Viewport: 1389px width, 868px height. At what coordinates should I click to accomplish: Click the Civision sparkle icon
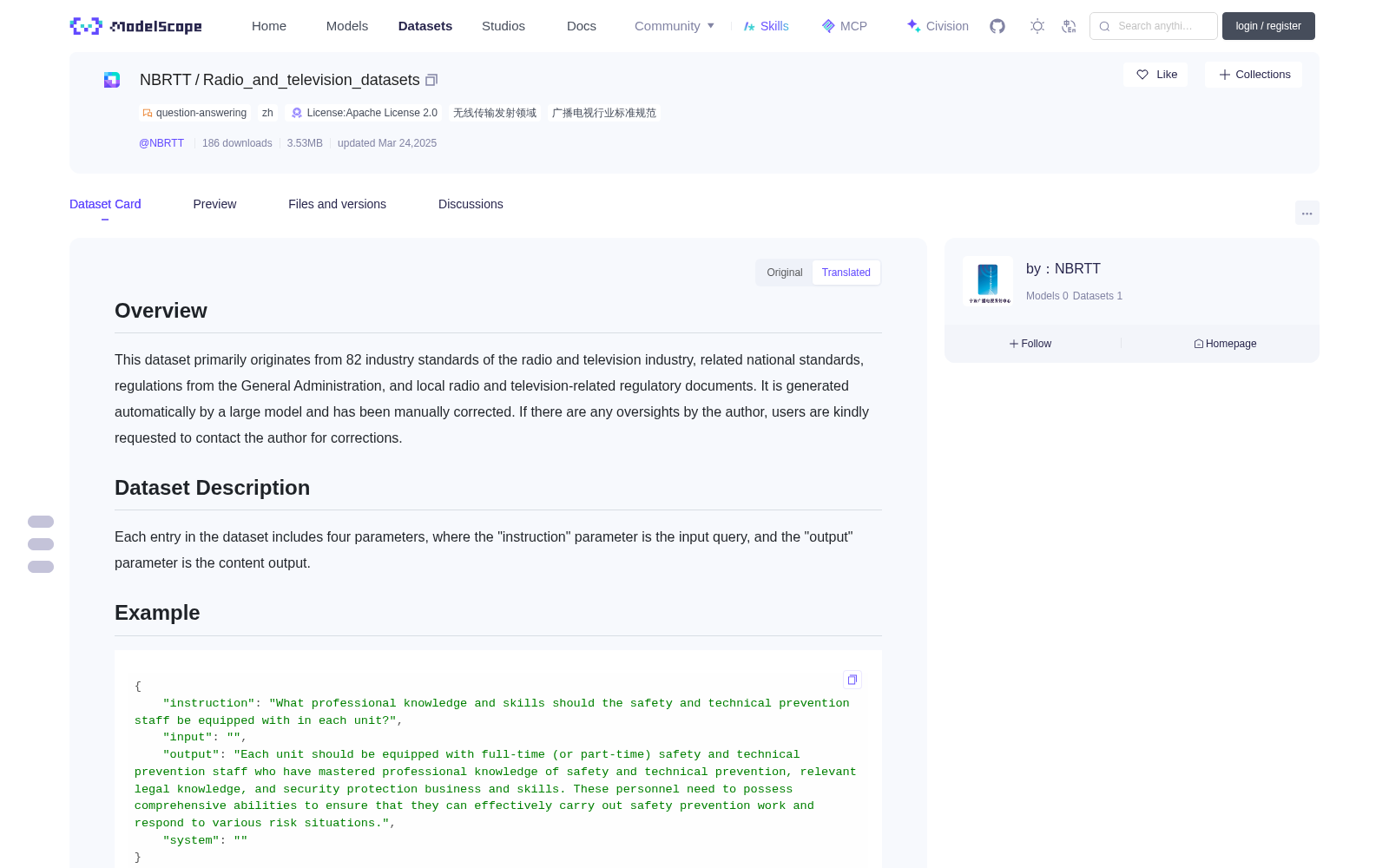point(913,26)
